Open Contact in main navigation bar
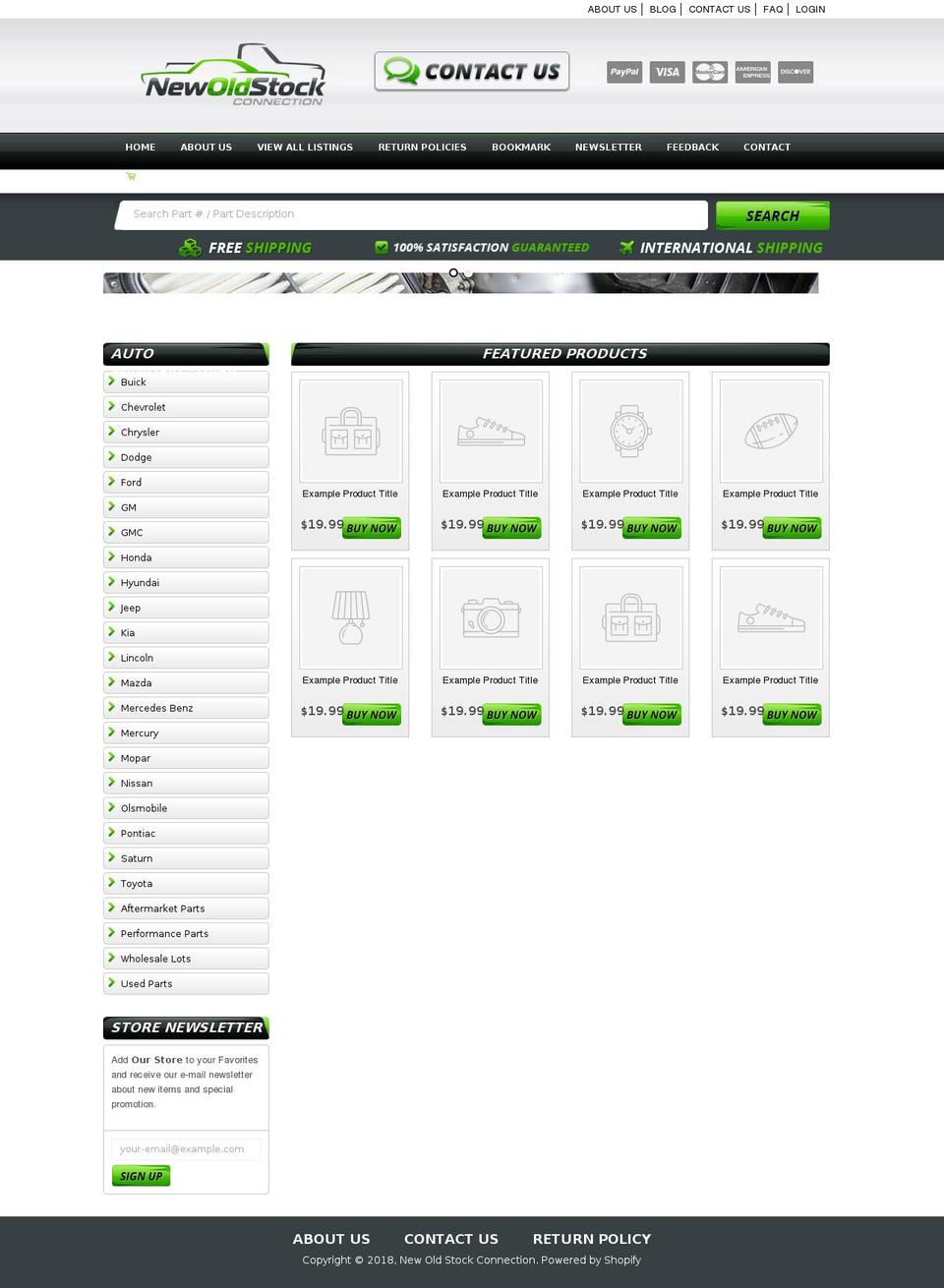This screenshot has width=944, height=1288. pyautogui.click(x=767, y=147)
